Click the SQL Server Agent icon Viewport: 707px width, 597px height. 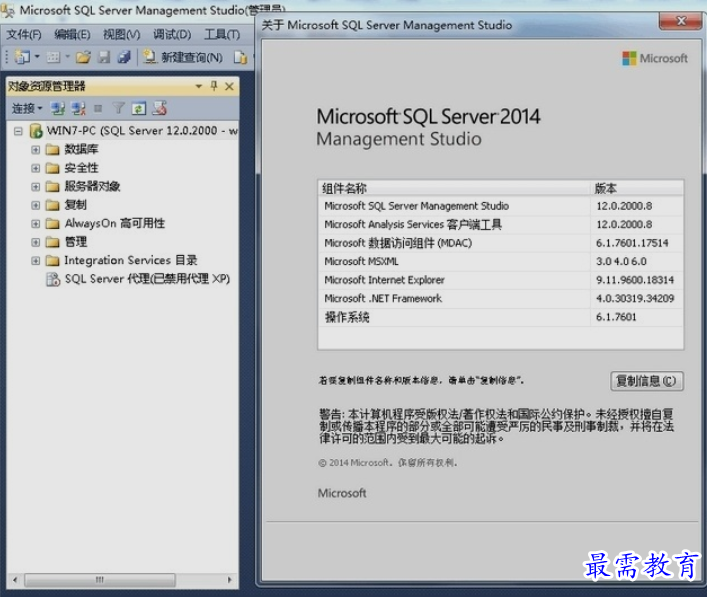(53, 280)
